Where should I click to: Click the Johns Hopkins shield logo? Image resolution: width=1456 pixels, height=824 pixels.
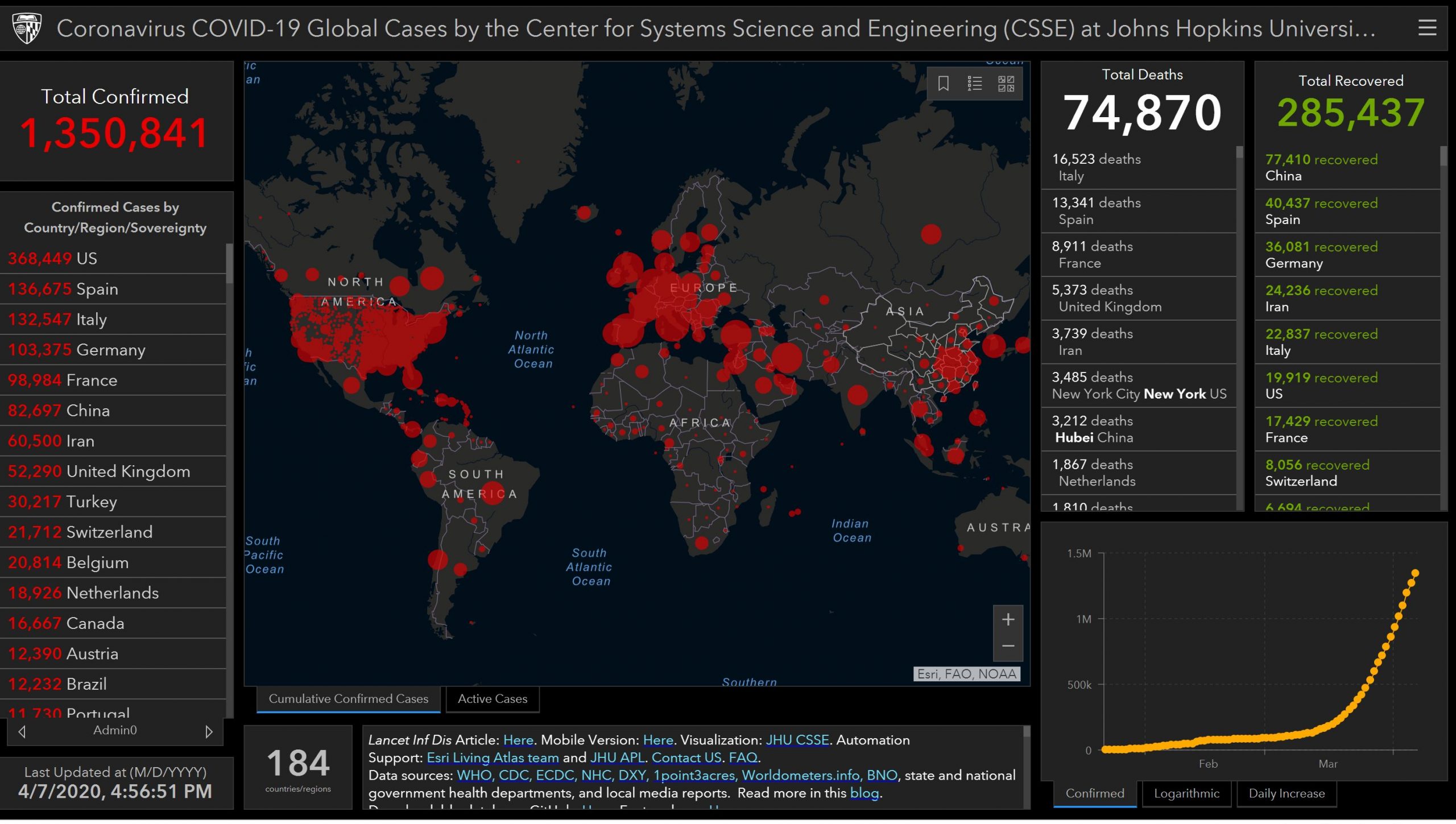27,28
